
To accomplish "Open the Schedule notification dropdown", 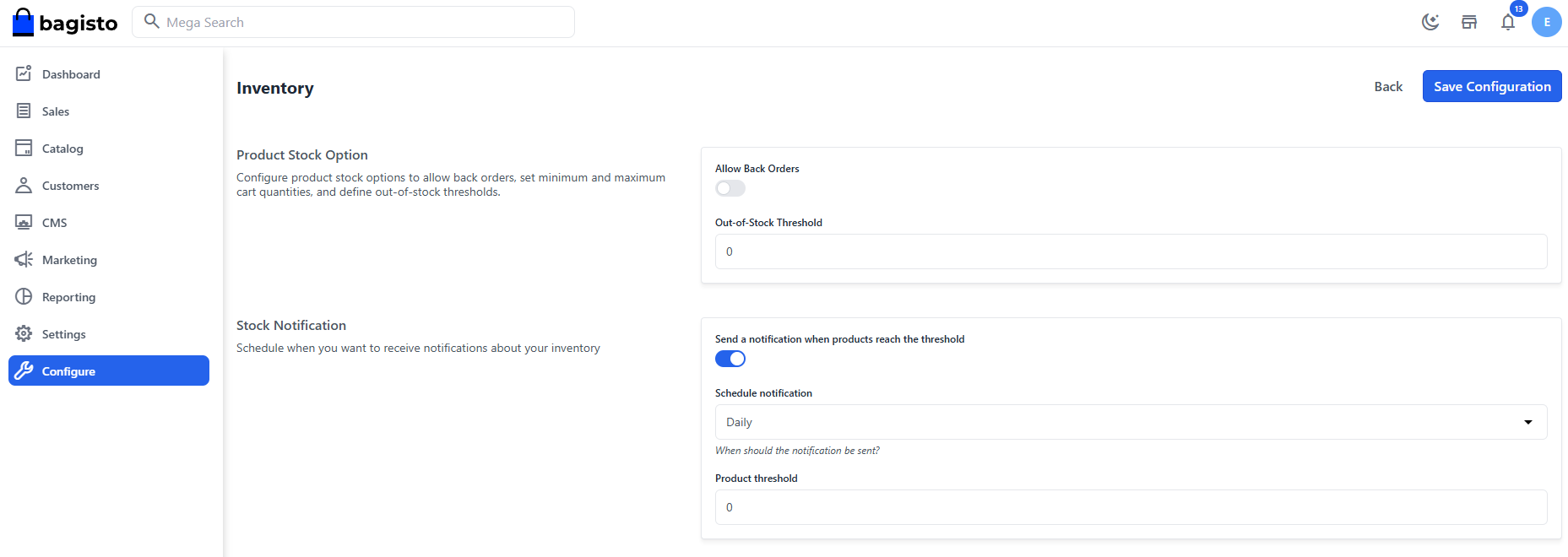I will (x=1130, y=422).
